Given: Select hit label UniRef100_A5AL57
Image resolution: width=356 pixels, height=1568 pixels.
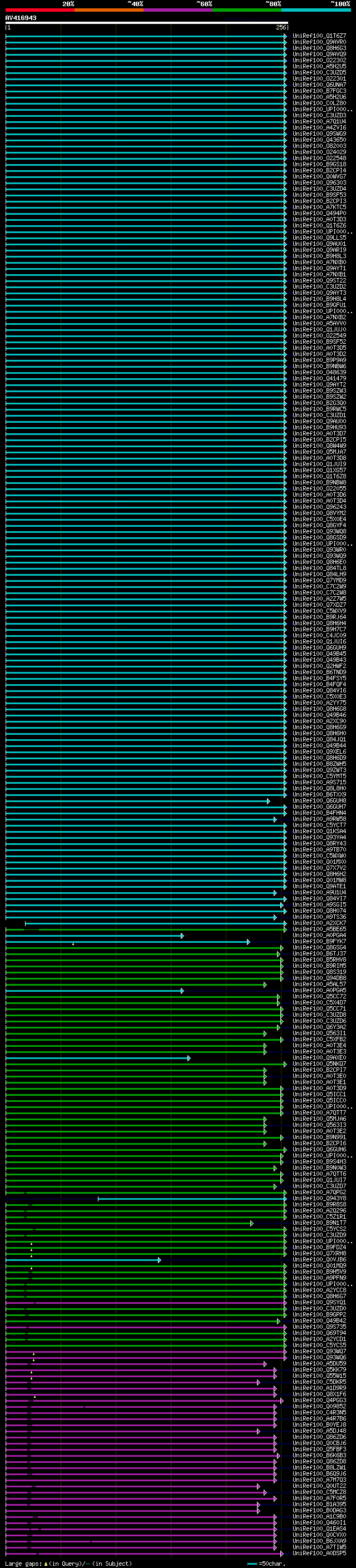Looking at the screenshot, I should click(x=319, y=985).
